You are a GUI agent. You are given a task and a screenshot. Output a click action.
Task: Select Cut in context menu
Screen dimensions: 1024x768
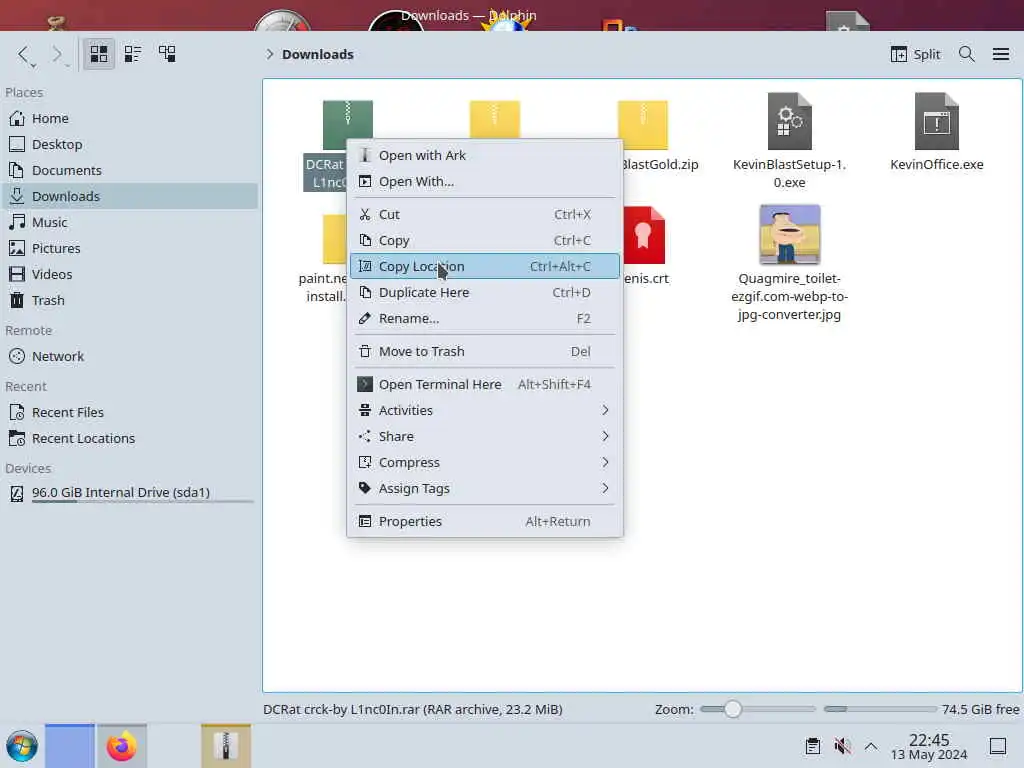(485, 214)
